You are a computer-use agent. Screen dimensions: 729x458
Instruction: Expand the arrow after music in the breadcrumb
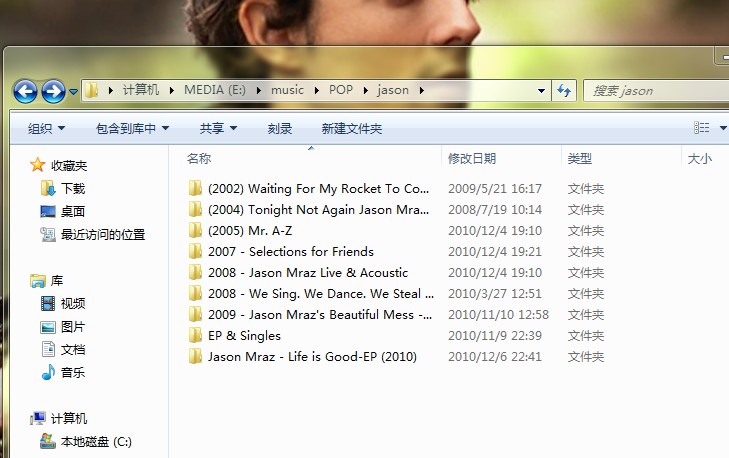pos(317,90)
